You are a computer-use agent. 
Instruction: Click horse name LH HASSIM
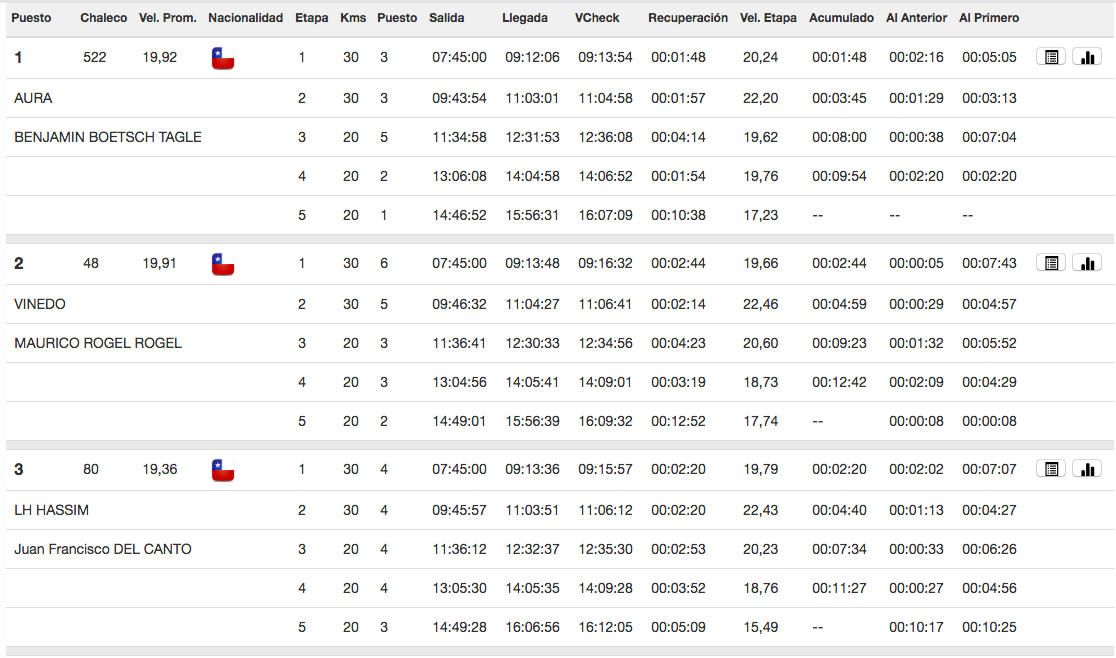(x=51, y=510)
